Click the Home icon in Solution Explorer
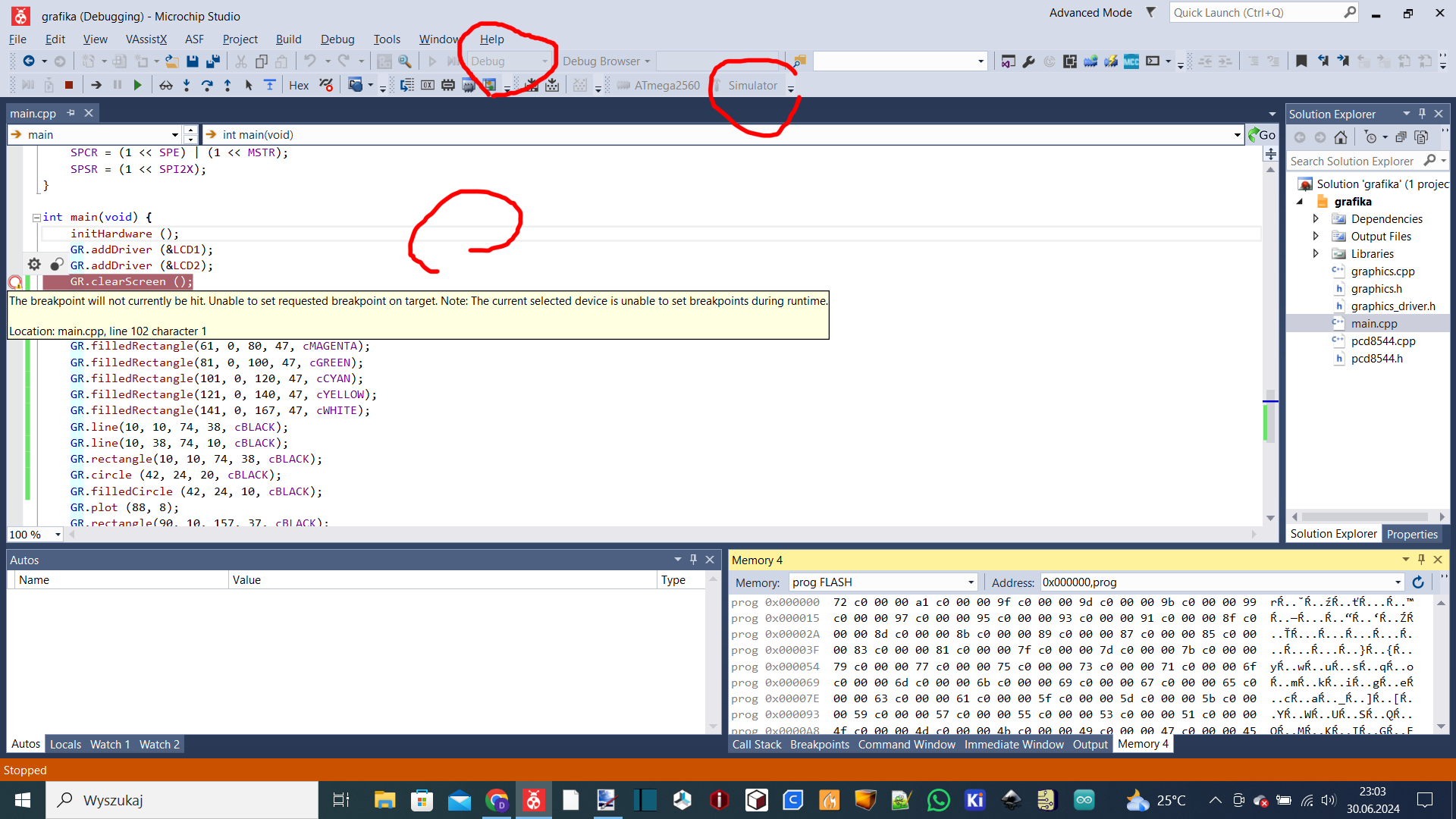Image resolution: width=1456 pixels, height=819 pixels. 1341,137
